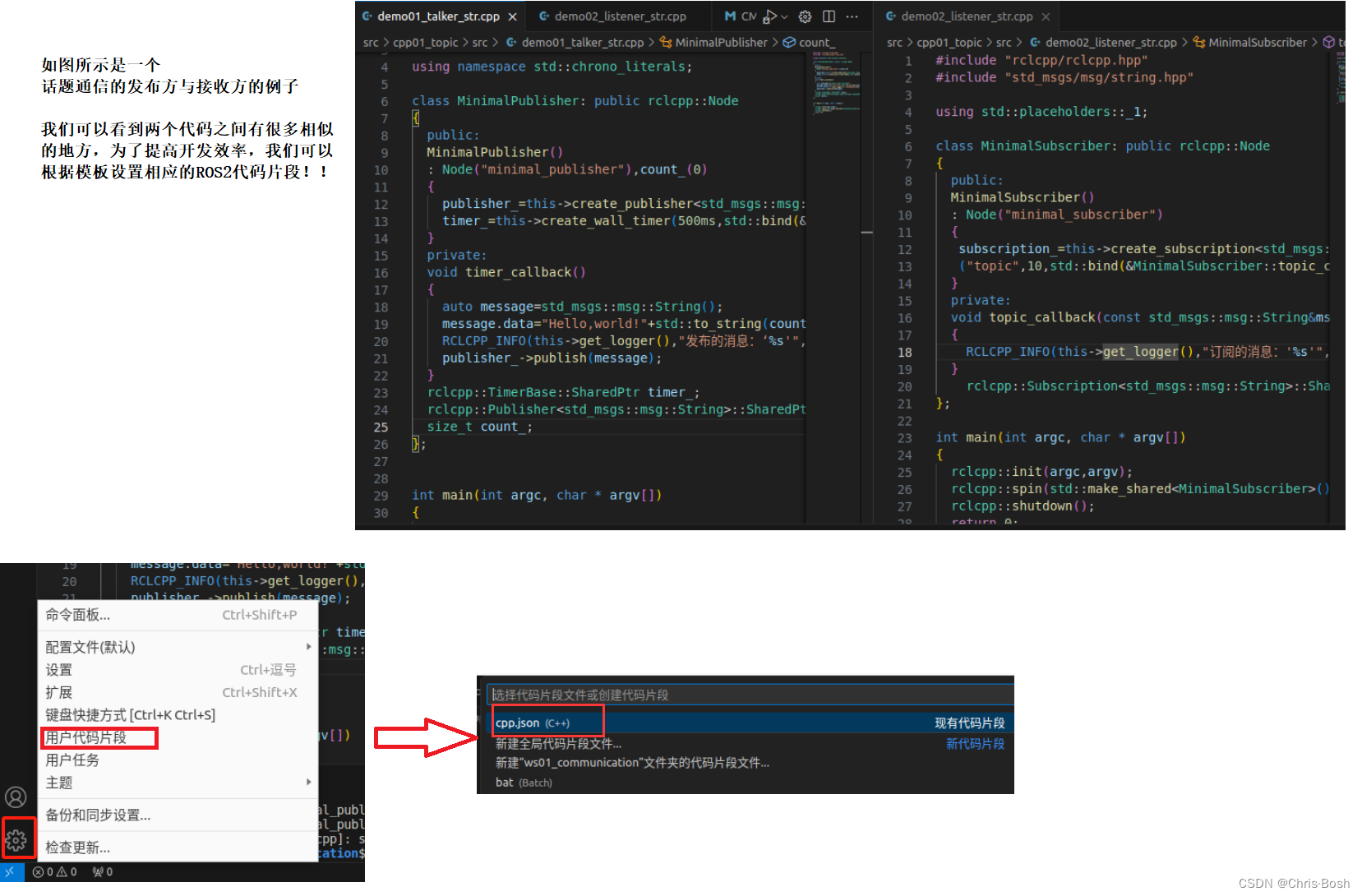Choose 用户任务 menu entry
The height and width of the screenshot is (896, 1362).
178,760
